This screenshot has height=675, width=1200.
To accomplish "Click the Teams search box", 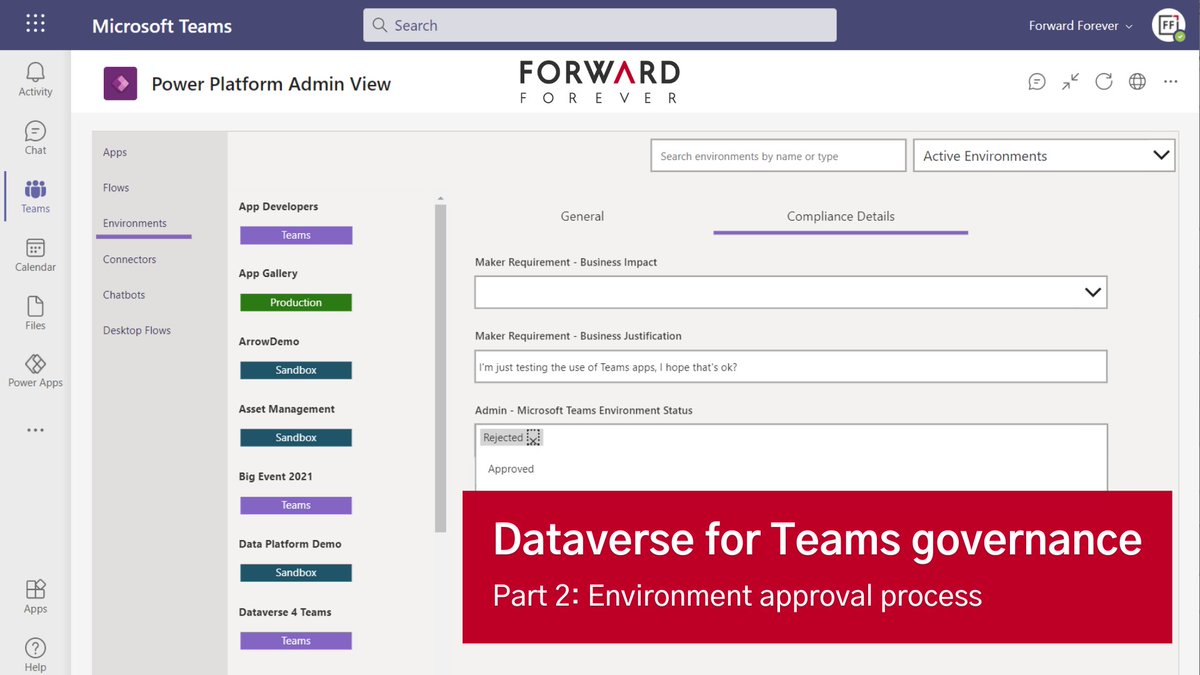I will click(599, 25).
